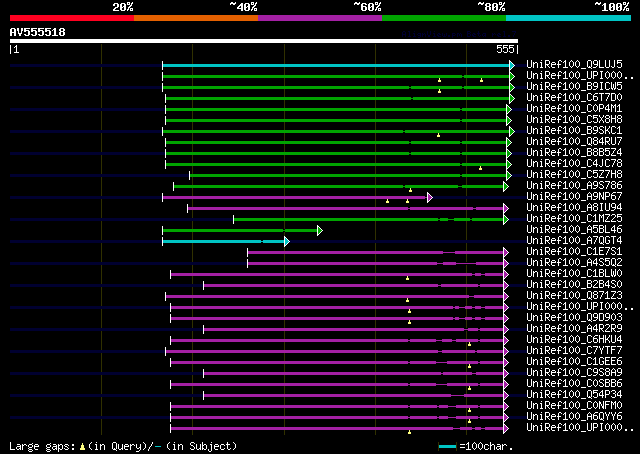Click the yellow gap marker under the UniRef100_A9S786 bar
This screenshot has height=454, width=640.
[410, 190]
